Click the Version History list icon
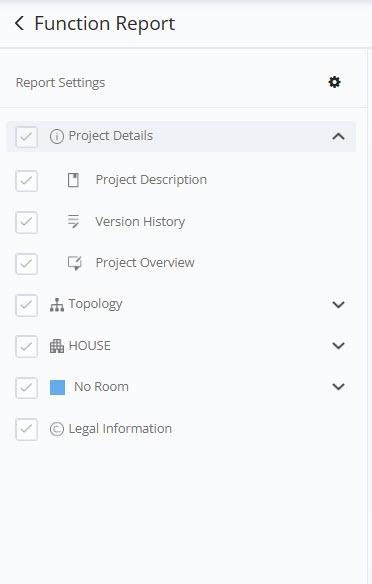 coord(73,221)
